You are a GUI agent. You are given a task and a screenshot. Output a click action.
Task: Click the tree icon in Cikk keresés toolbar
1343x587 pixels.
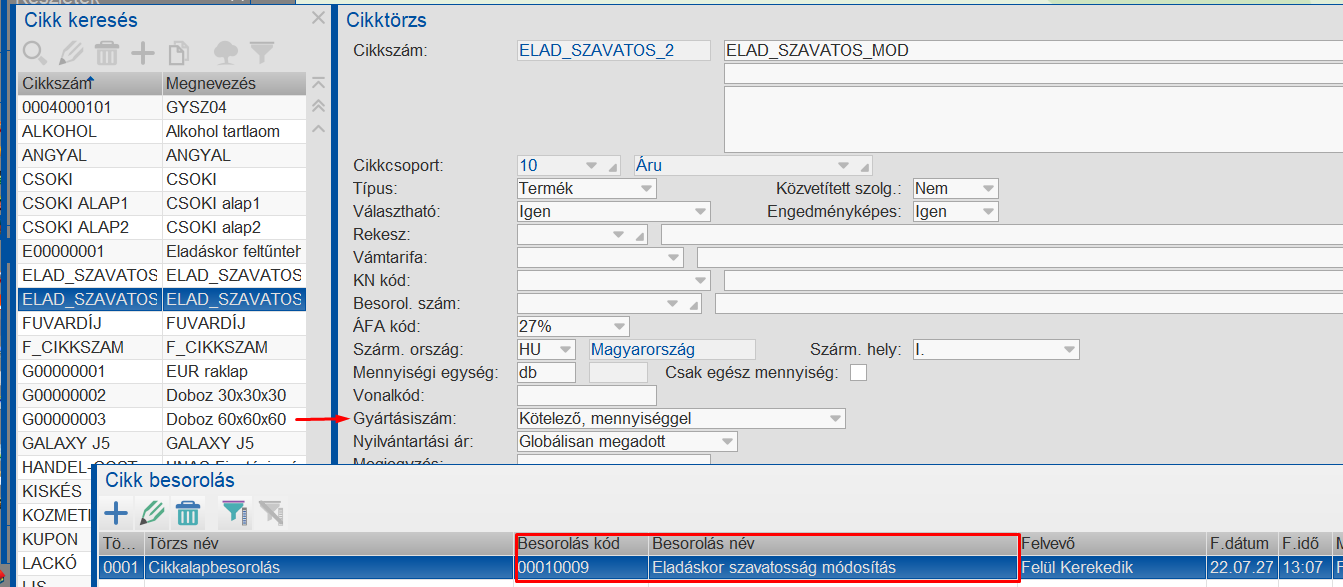point(226,52)
